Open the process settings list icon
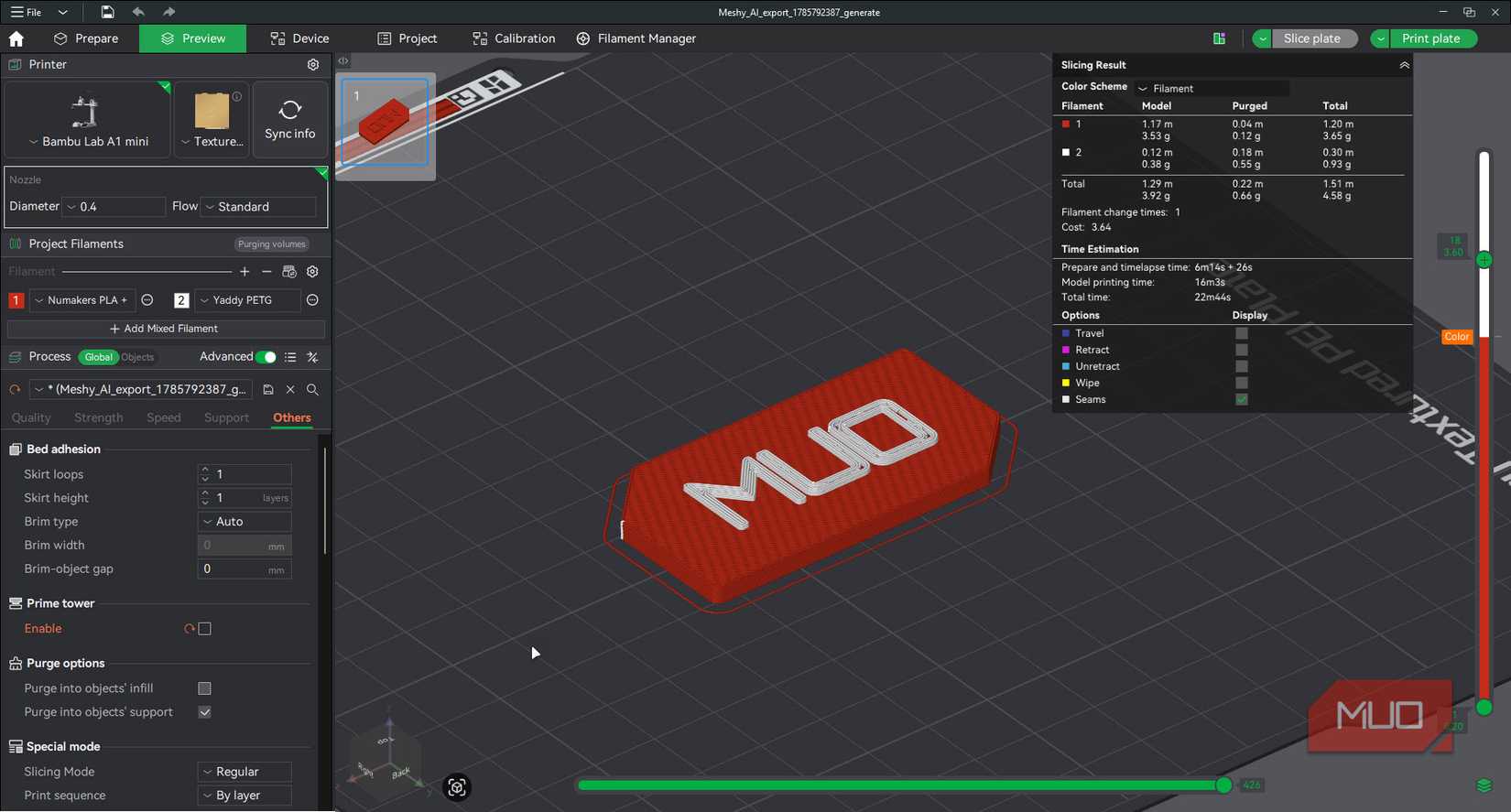Image resolution: width=1511 pixels, height=812 pixels. pyautogui.click(x=290, y=357)
